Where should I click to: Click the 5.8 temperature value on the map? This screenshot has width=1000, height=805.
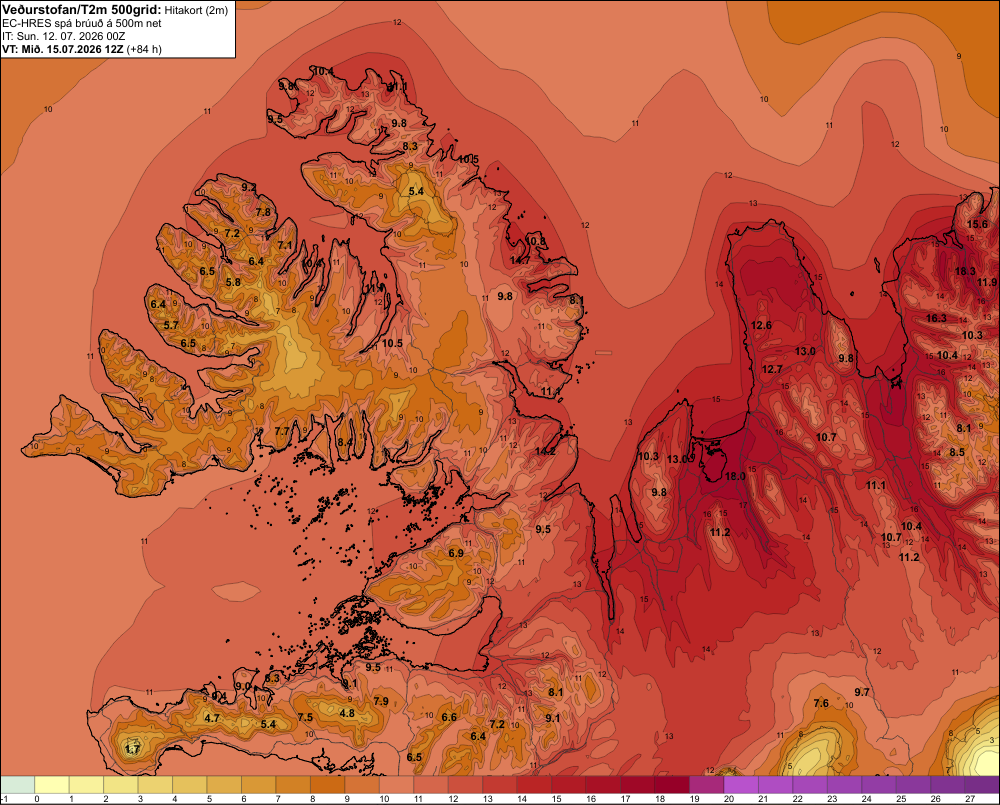(x=233, y=282)
